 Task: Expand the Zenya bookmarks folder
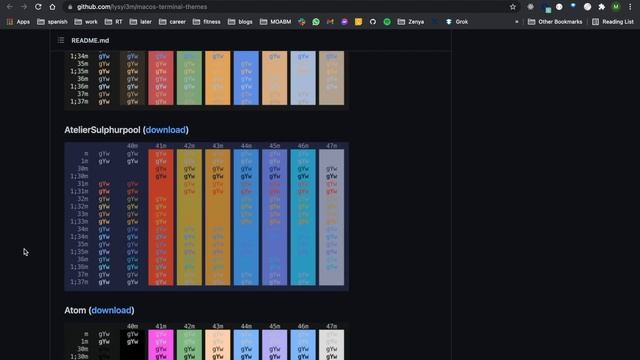click(411, 22)
